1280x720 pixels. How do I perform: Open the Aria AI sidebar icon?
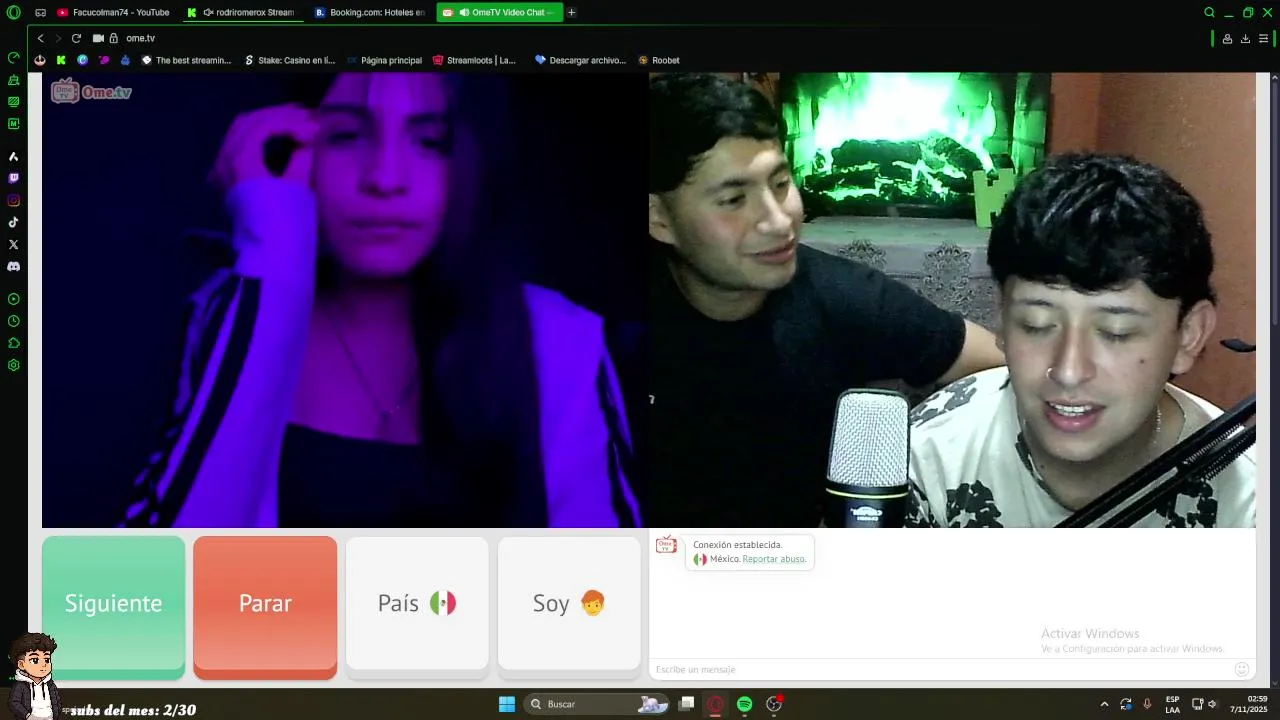tap(13, 156)
